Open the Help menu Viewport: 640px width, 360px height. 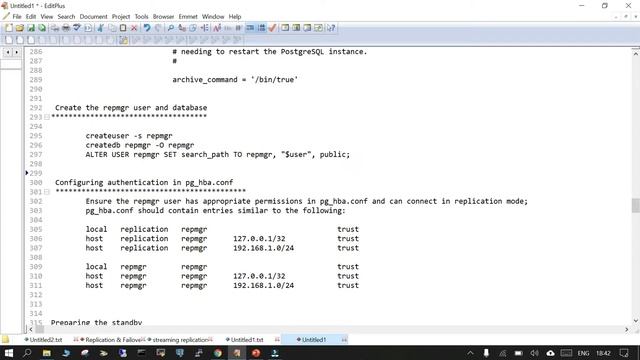pyautogui.click(x=235, y=17)
